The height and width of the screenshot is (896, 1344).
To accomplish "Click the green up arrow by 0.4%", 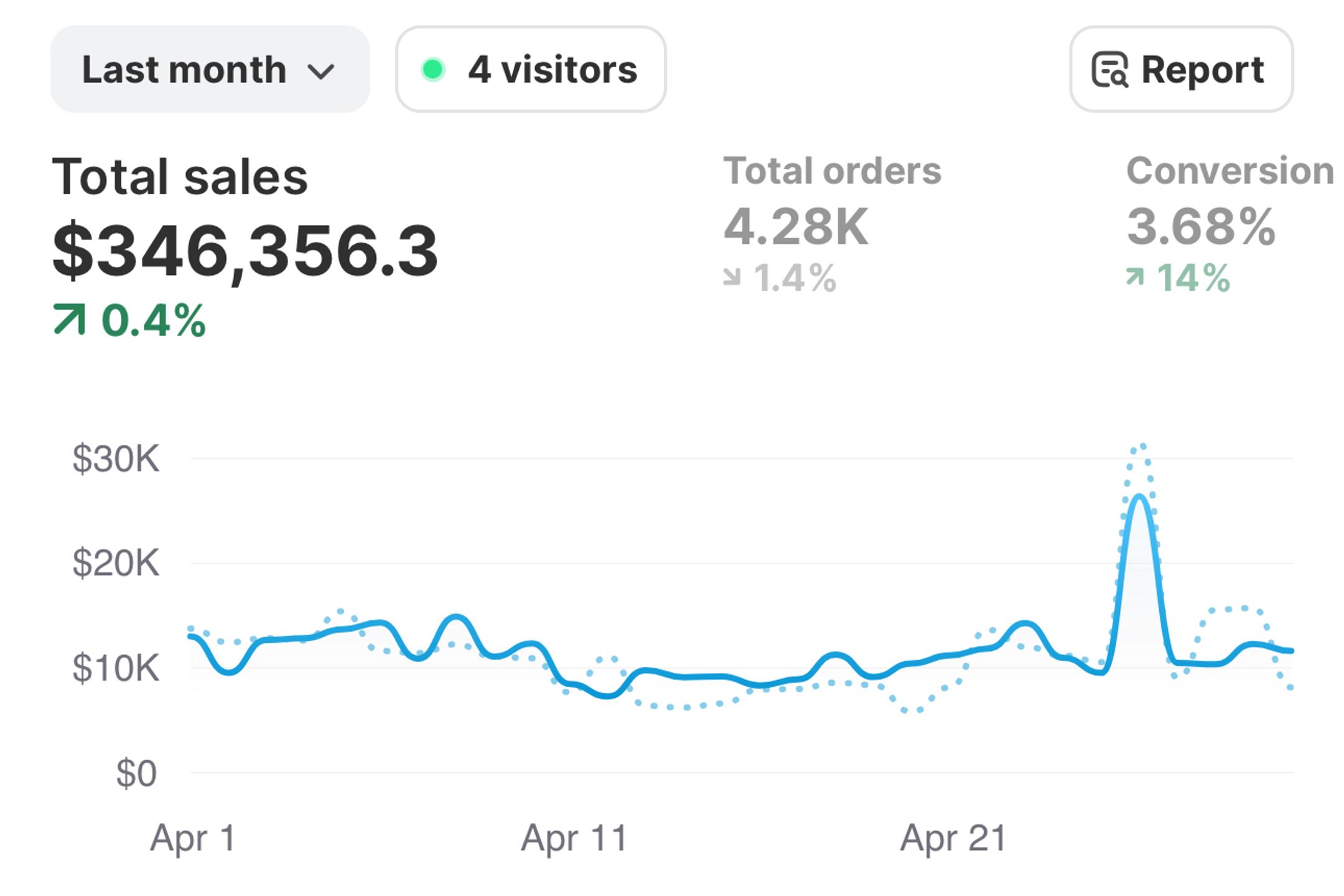I will click(x=68, y=319).
